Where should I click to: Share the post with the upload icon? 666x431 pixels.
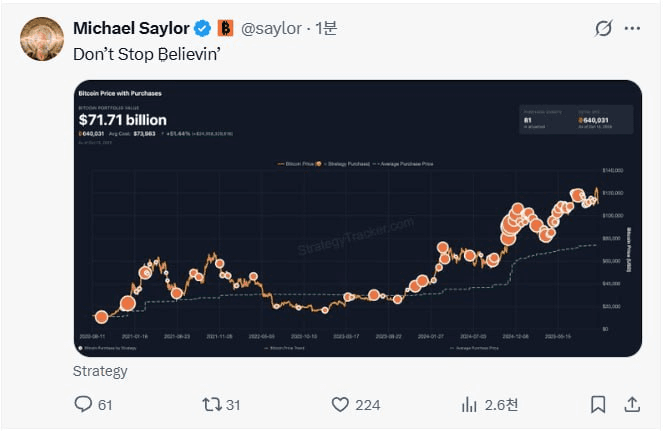632,404
